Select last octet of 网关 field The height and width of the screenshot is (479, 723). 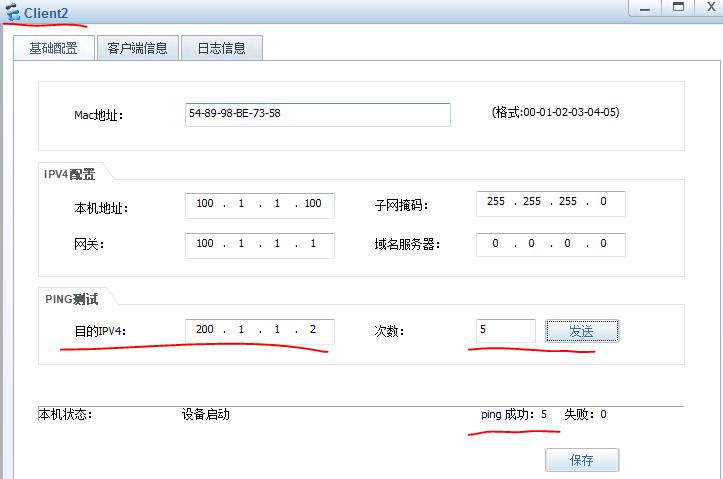click(312, 244)
